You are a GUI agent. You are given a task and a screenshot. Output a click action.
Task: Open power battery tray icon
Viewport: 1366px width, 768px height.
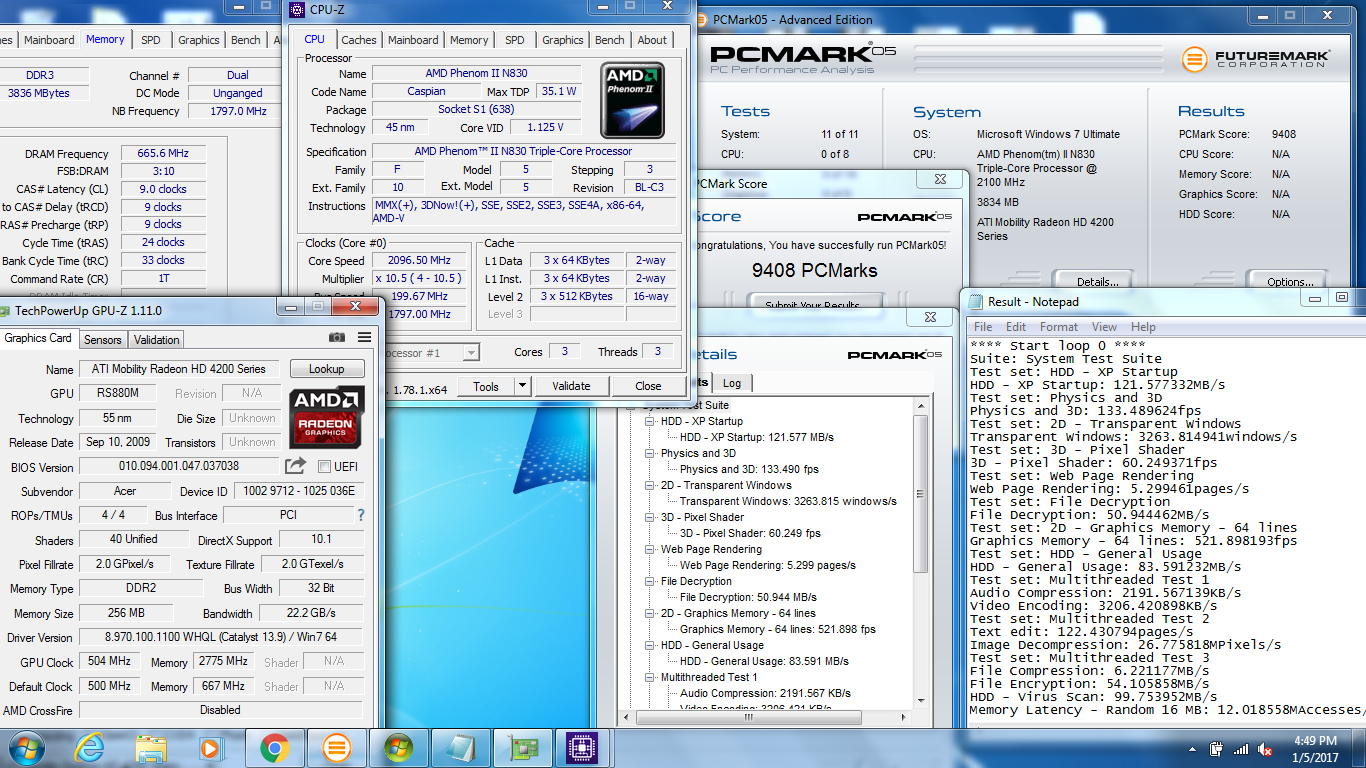click(x=1217, y=749)
